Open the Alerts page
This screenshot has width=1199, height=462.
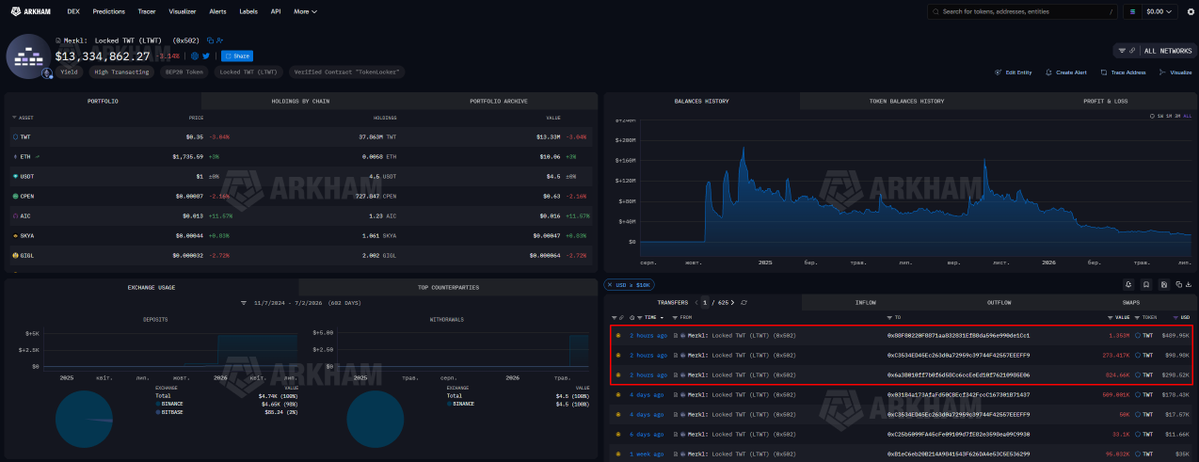(218, 11)
